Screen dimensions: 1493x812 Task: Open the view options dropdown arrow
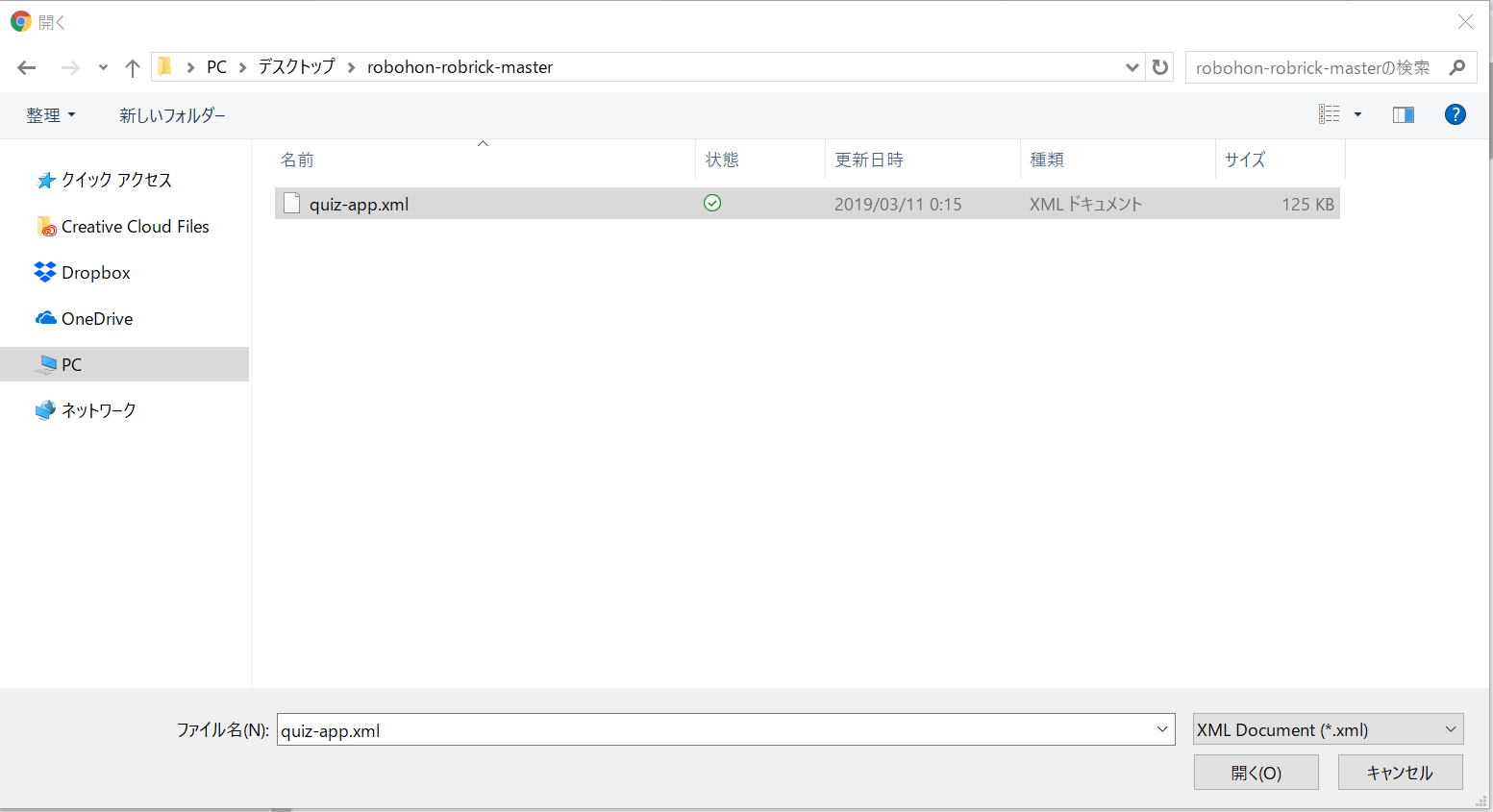click(x=1357, y=114)
